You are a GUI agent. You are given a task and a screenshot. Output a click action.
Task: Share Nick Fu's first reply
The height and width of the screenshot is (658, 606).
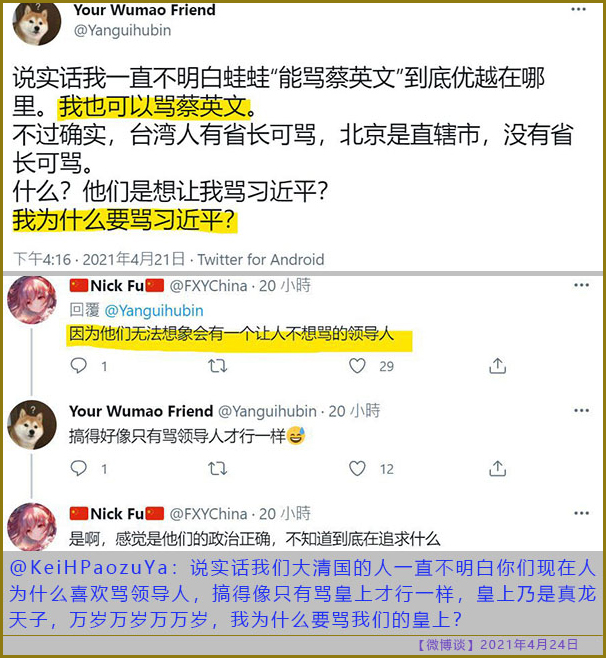click(x=497, y=366)
